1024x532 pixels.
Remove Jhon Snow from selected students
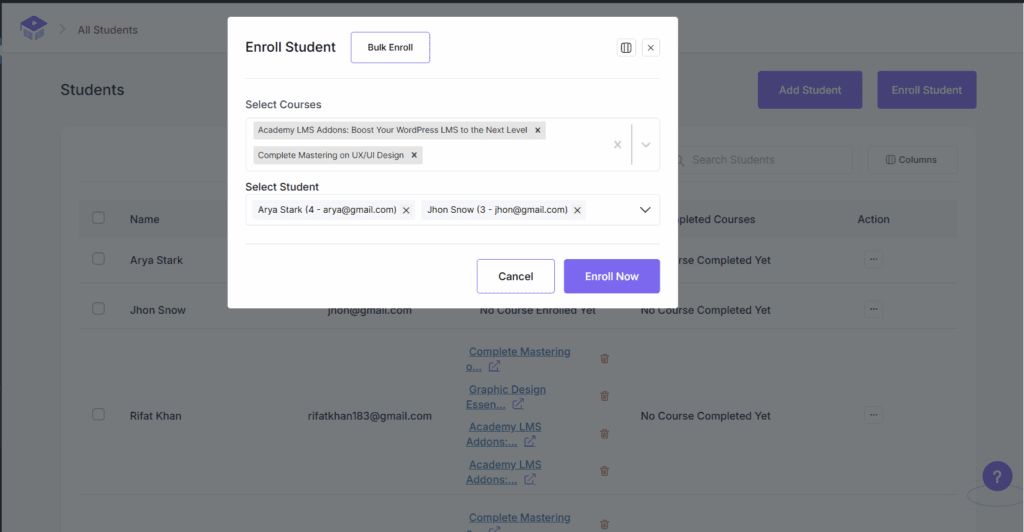[x=577, y=210]
